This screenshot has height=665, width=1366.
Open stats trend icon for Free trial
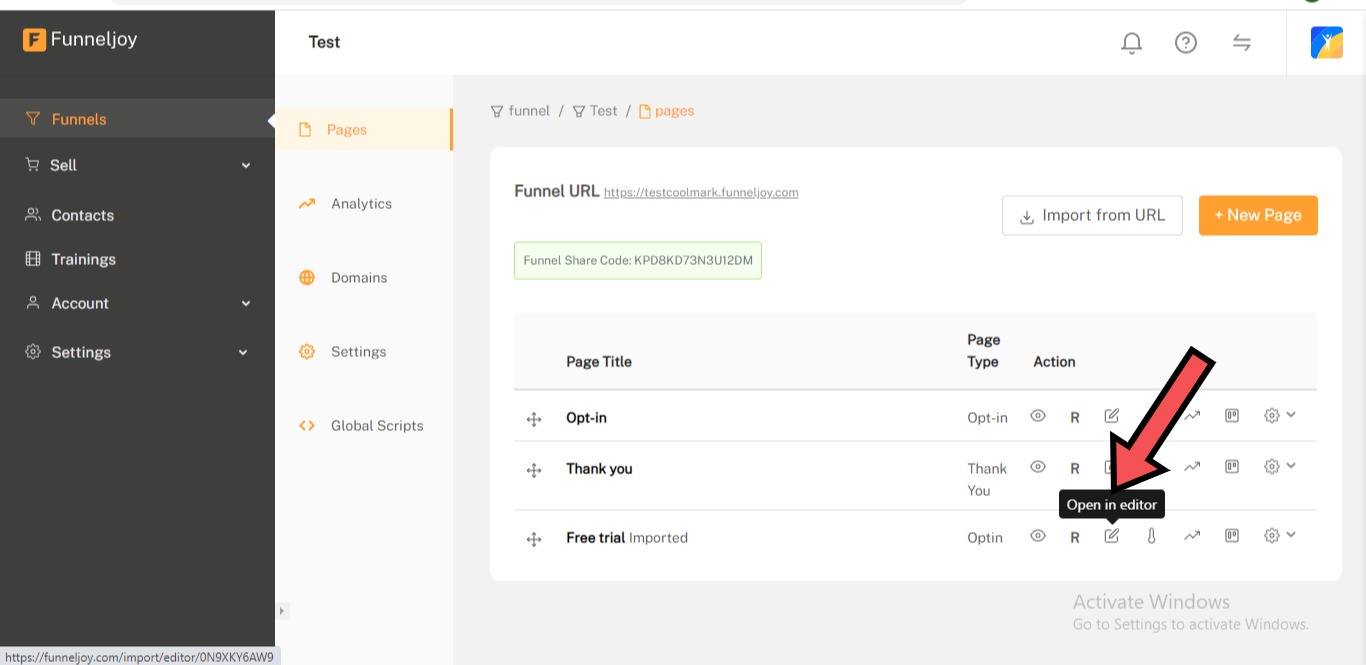[x=1192, y=536]
